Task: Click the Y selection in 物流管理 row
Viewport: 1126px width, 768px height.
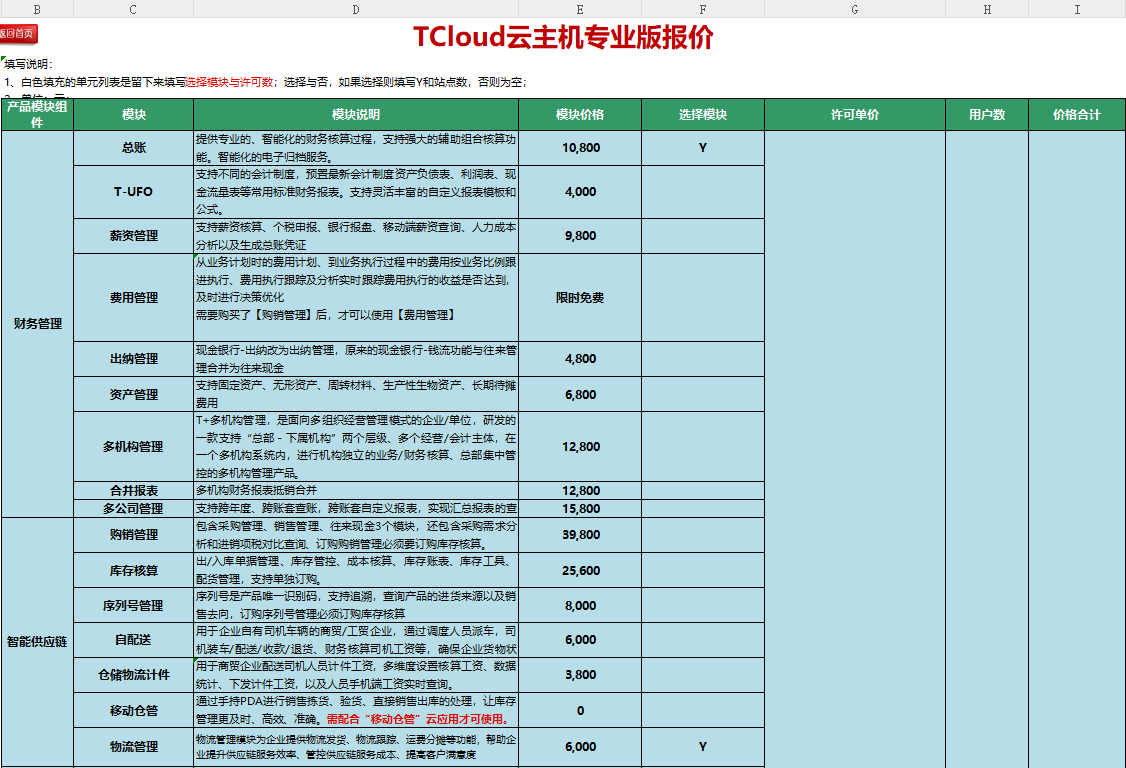Action: pos(703,747)
